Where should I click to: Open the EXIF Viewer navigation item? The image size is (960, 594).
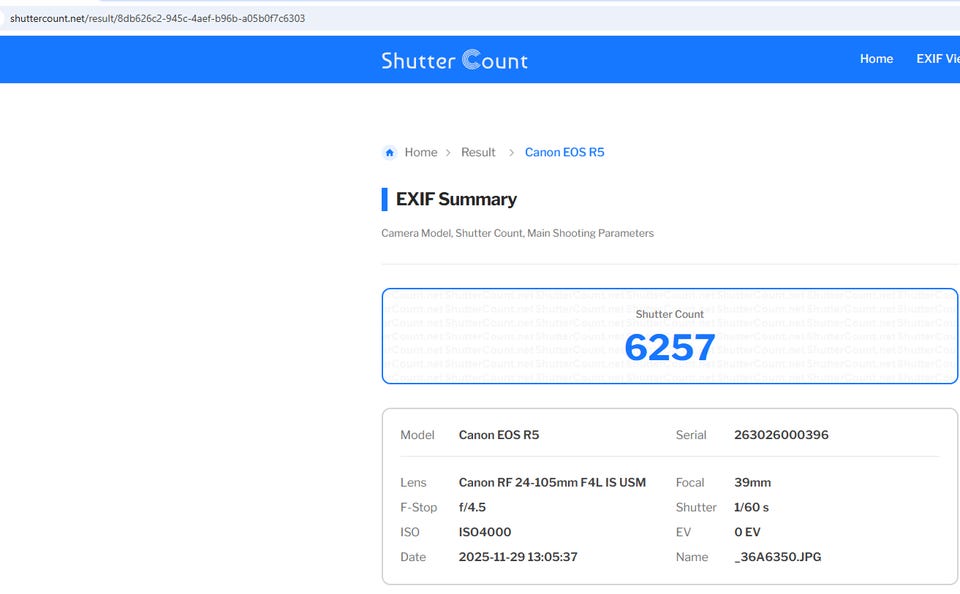click(x=938, y=59)
